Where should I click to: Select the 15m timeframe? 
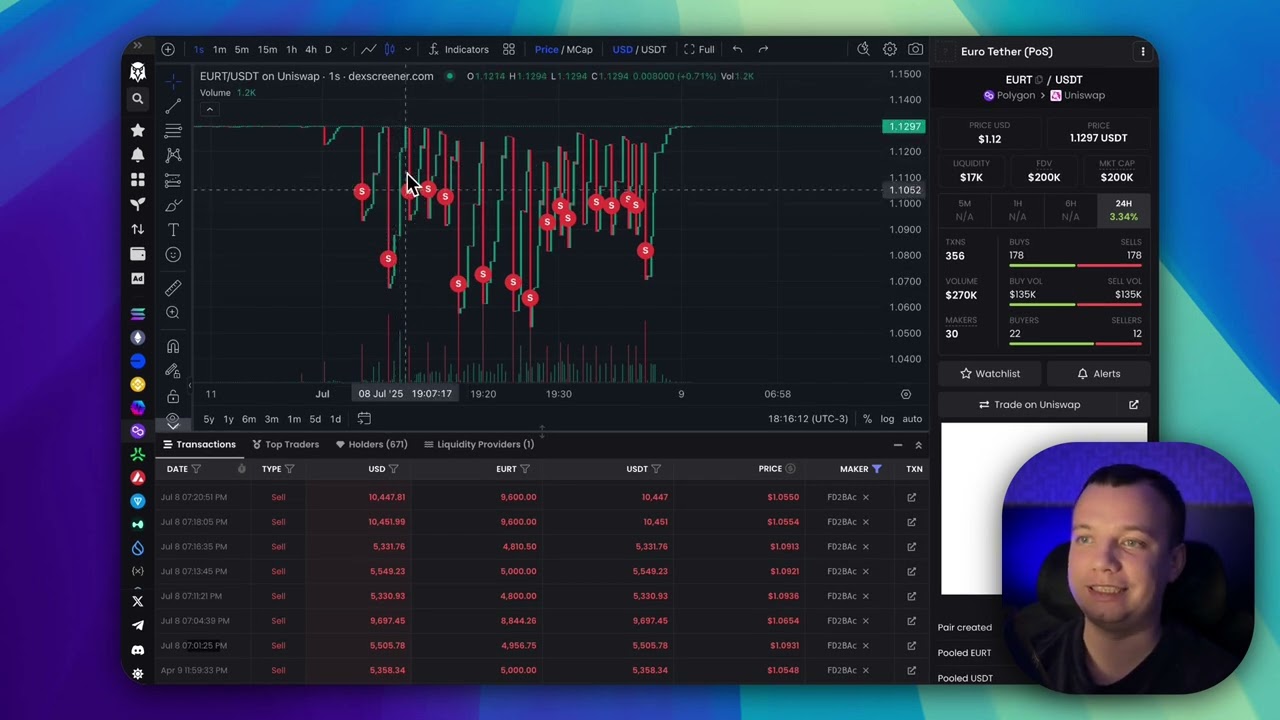267,49
